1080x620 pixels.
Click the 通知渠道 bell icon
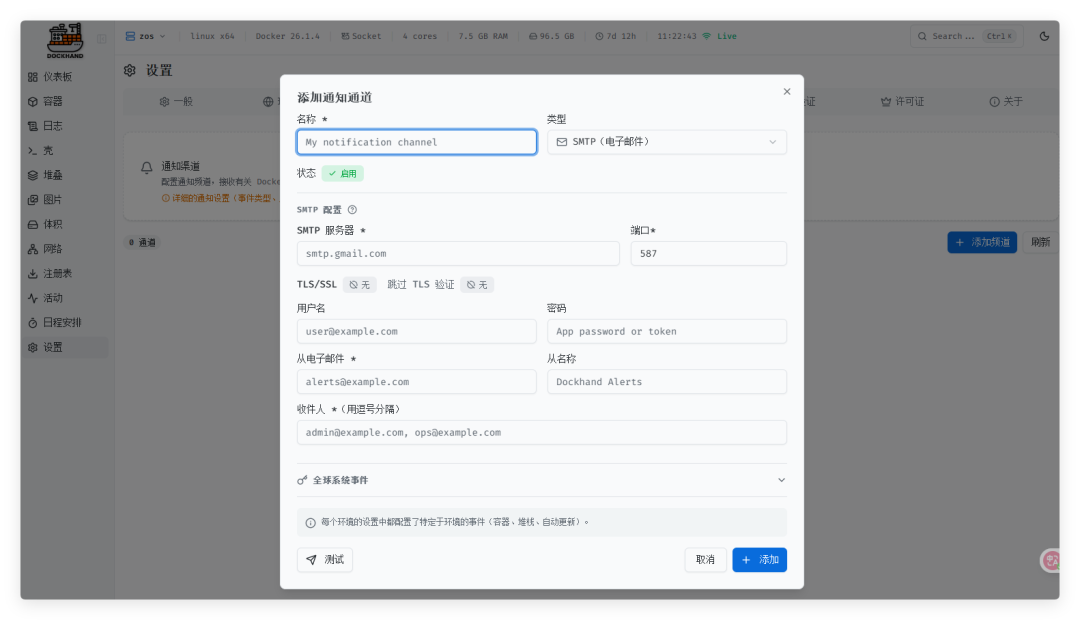147,167
